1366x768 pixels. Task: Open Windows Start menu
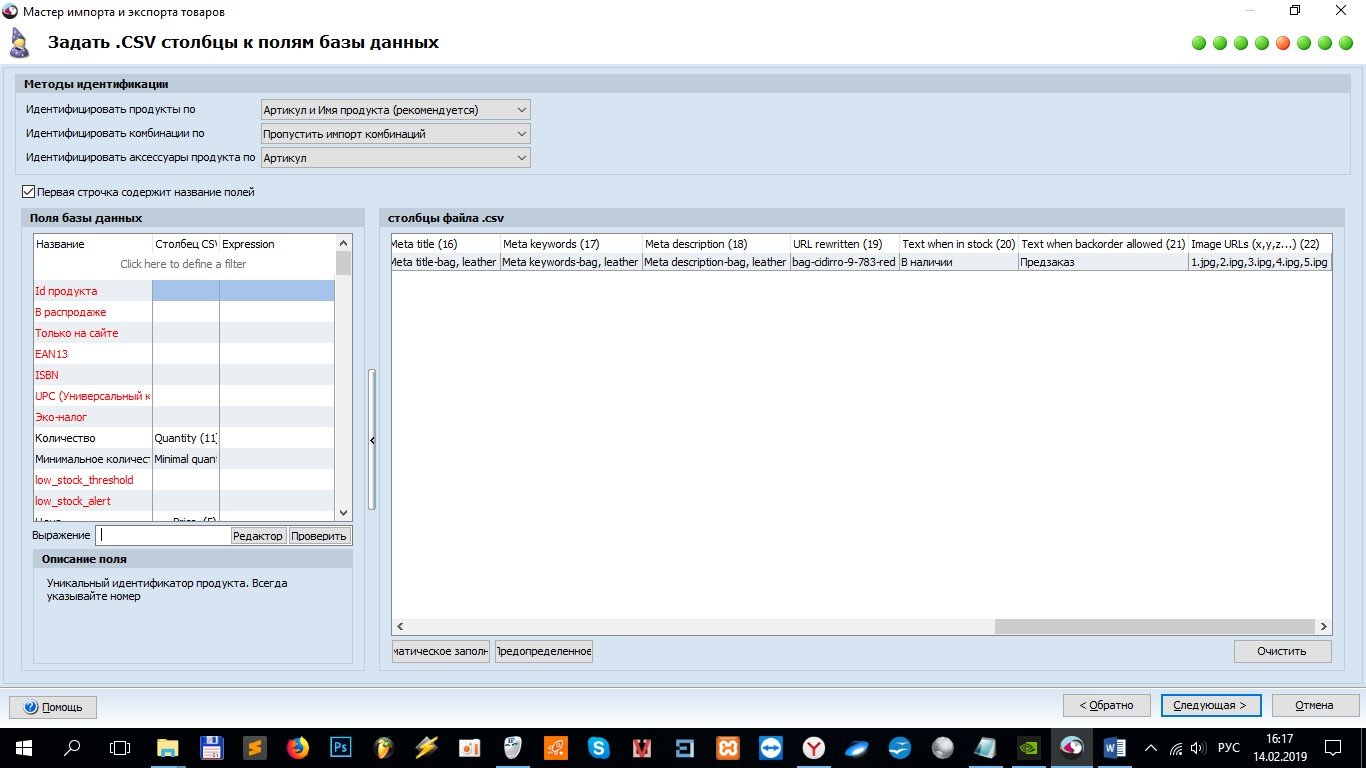coord(23,747)
